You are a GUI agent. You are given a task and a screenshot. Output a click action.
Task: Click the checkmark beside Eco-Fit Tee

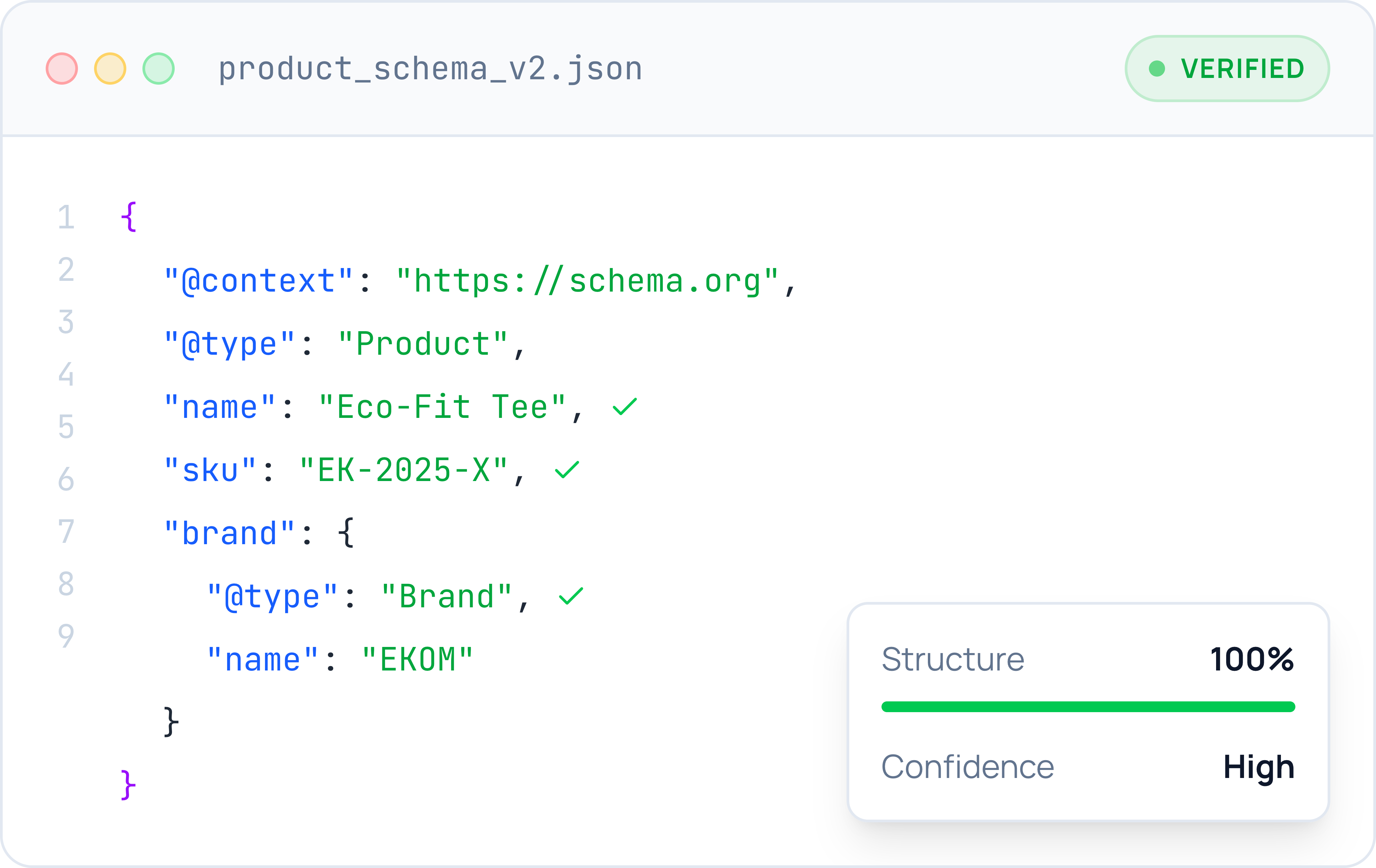pyautogui.click(x=625, y=407)
